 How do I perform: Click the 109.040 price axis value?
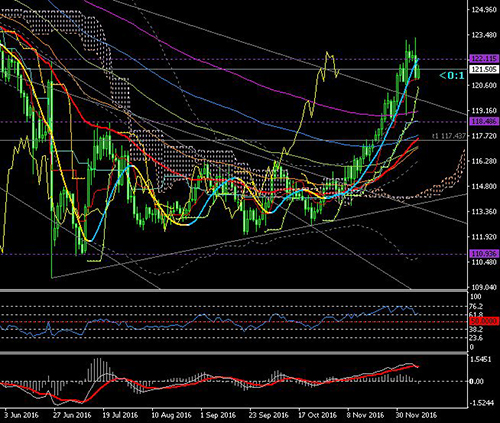coord(484,287)
